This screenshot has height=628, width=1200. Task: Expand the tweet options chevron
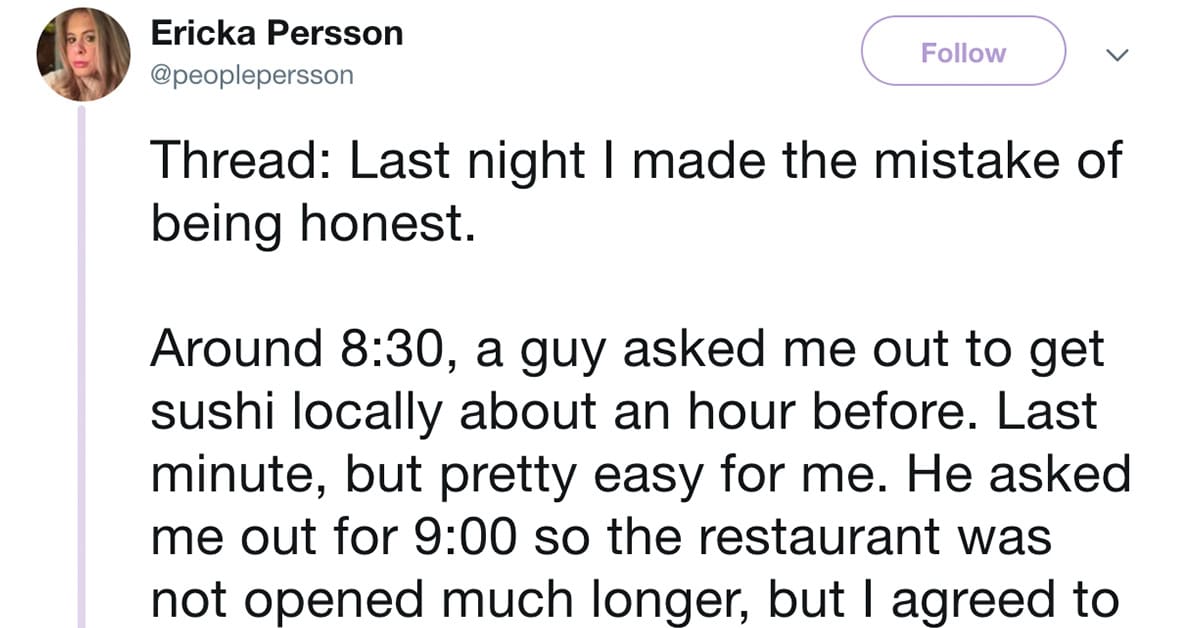coord(1118,55)
